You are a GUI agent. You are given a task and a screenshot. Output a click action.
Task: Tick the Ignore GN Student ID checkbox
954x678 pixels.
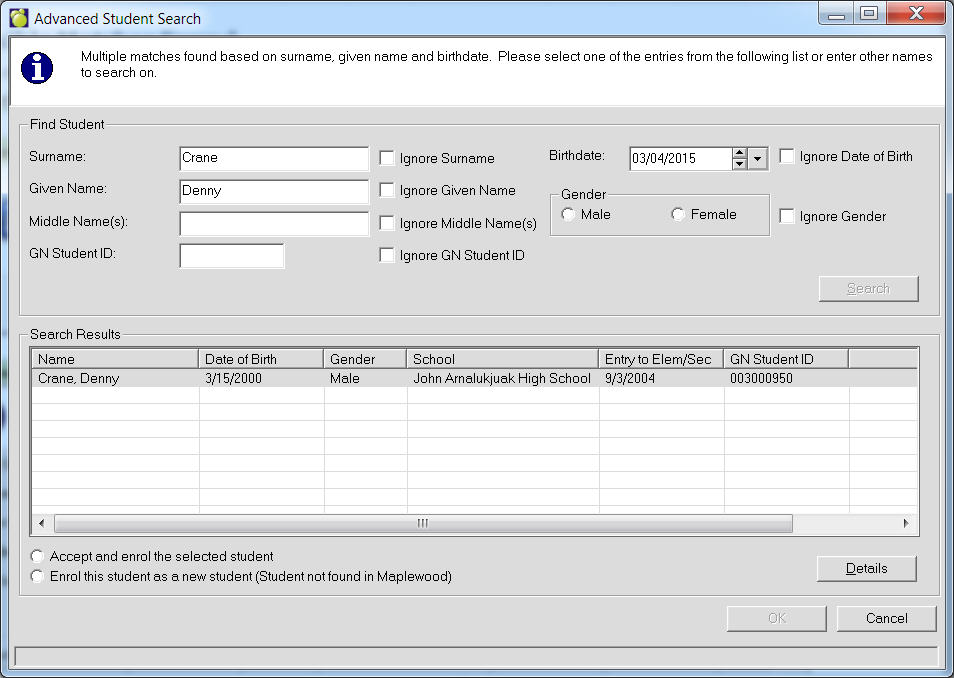pos(388,255)
